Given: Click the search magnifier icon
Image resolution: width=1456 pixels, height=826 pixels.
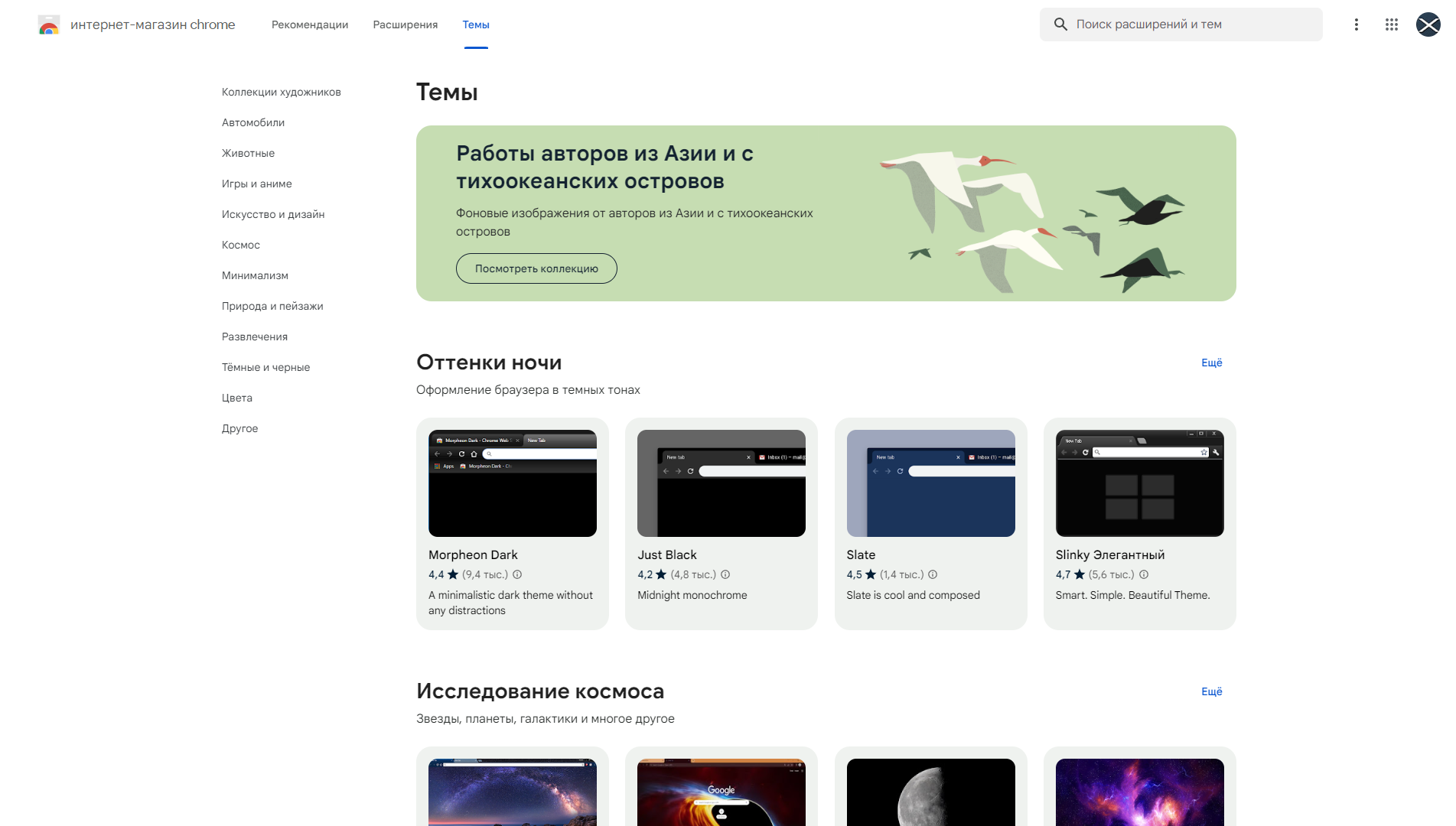Looking at the screenshot, I should point(1060,24).
